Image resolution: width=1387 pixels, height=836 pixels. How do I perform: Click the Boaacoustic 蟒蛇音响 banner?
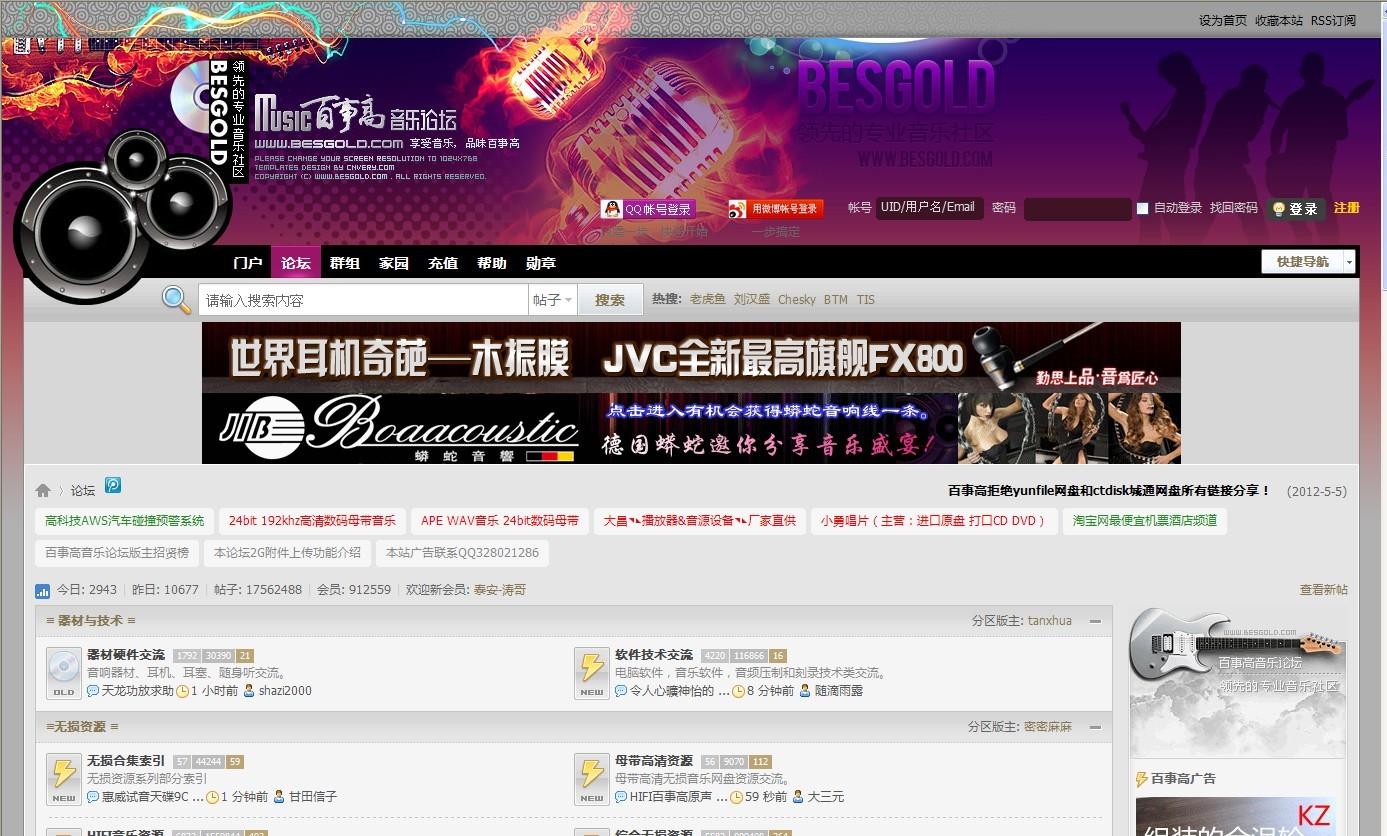[x=691, y=429]
